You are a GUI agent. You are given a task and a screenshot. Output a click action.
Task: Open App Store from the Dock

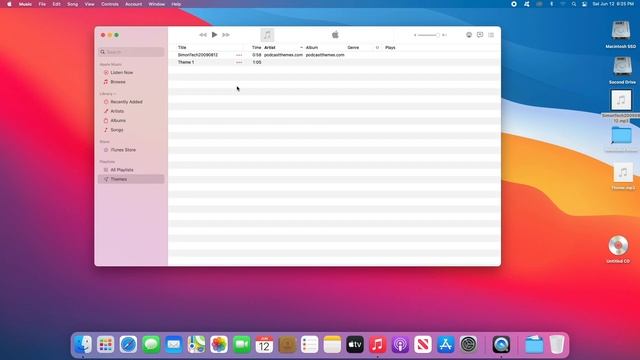[445, 344]
